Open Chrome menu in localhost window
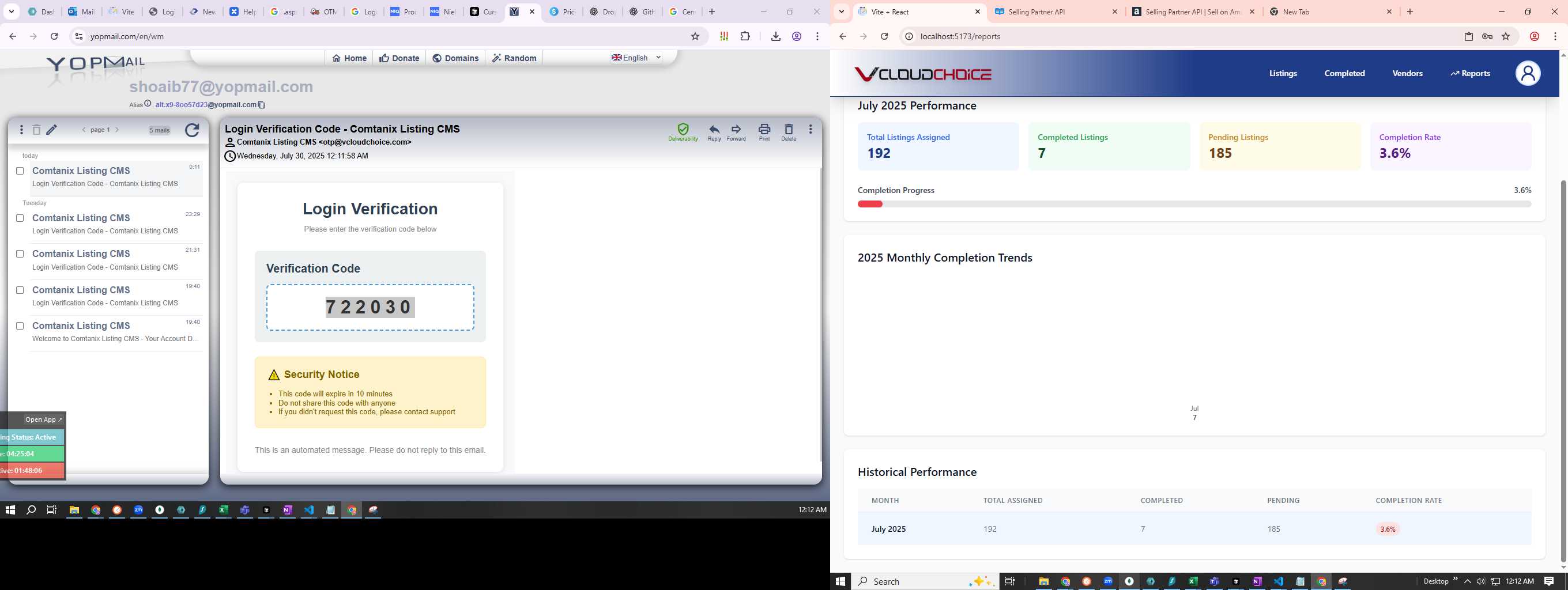The image size is (1568, 590). 1555,36
